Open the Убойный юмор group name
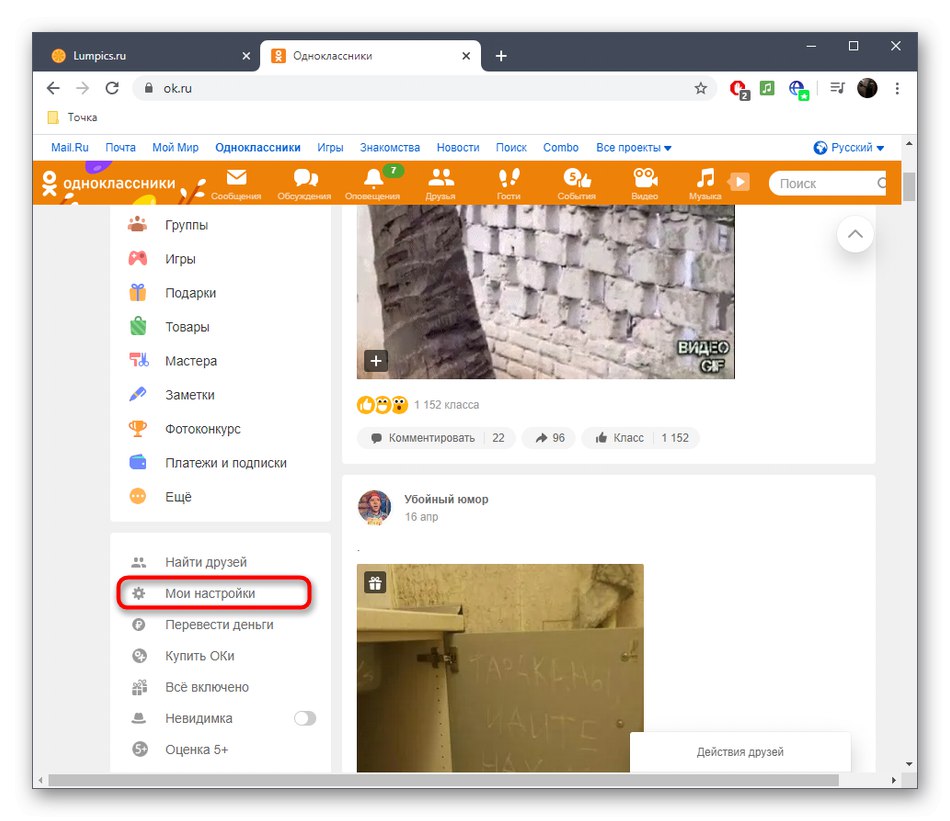 tap(446, 499)
